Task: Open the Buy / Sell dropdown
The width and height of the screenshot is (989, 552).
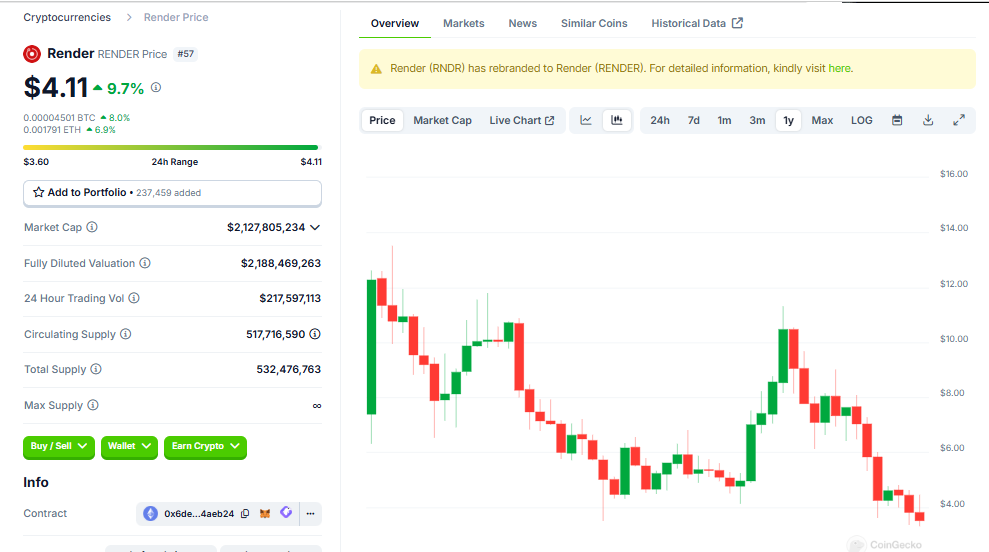Action: point(59,446)
